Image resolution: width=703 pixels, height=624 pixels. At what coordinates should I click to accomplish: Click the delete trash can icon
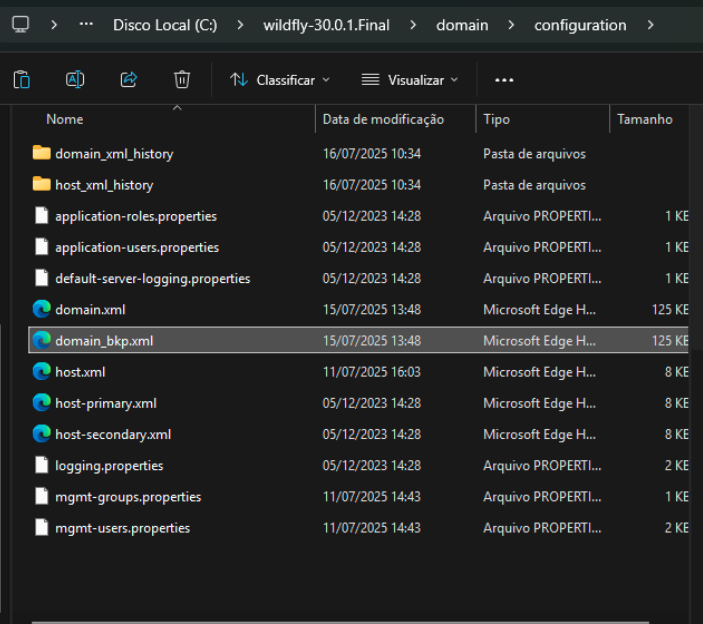click(x=182, y=79)
